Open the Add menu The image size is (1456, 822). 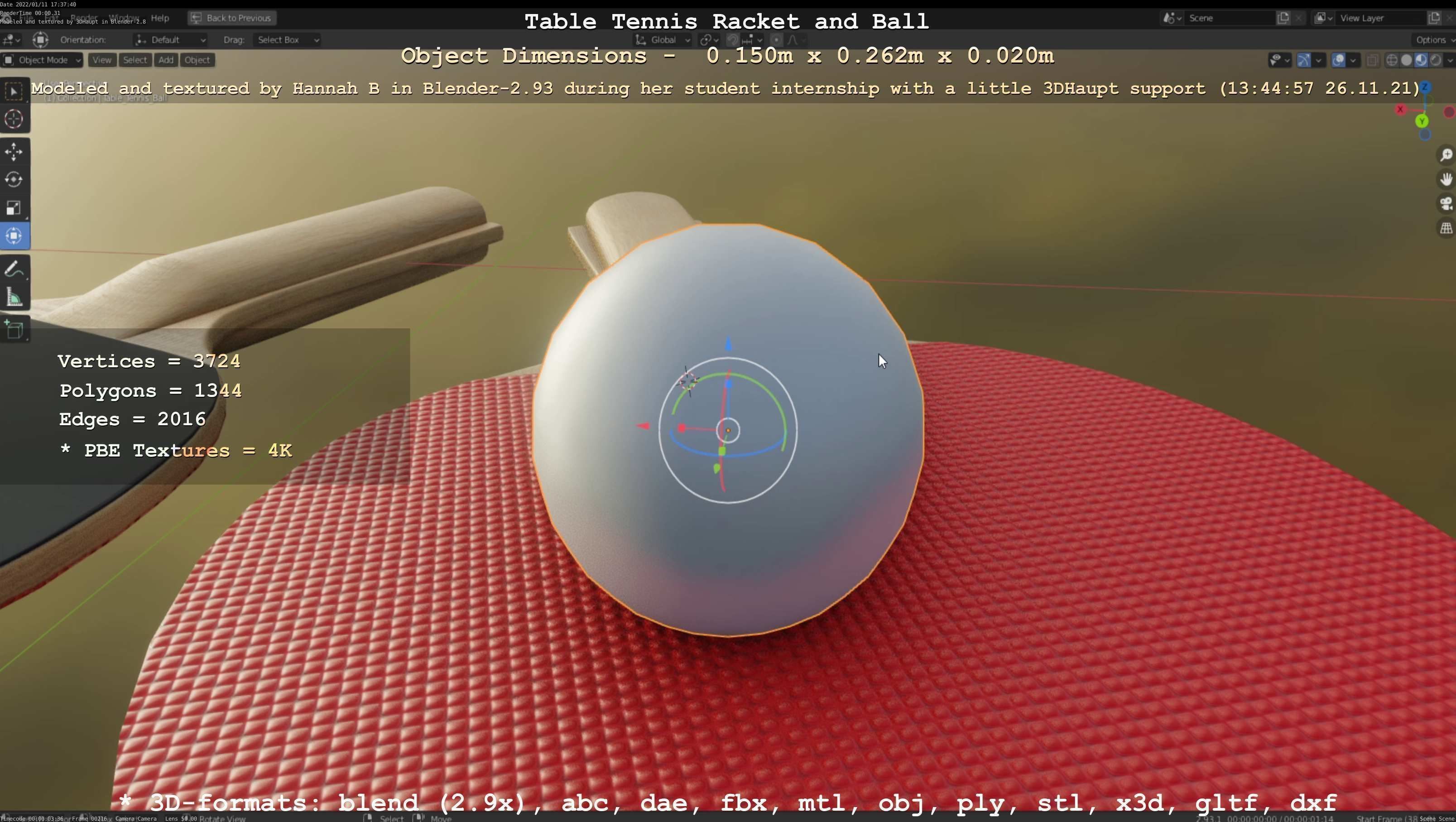[x=166, y=61]
